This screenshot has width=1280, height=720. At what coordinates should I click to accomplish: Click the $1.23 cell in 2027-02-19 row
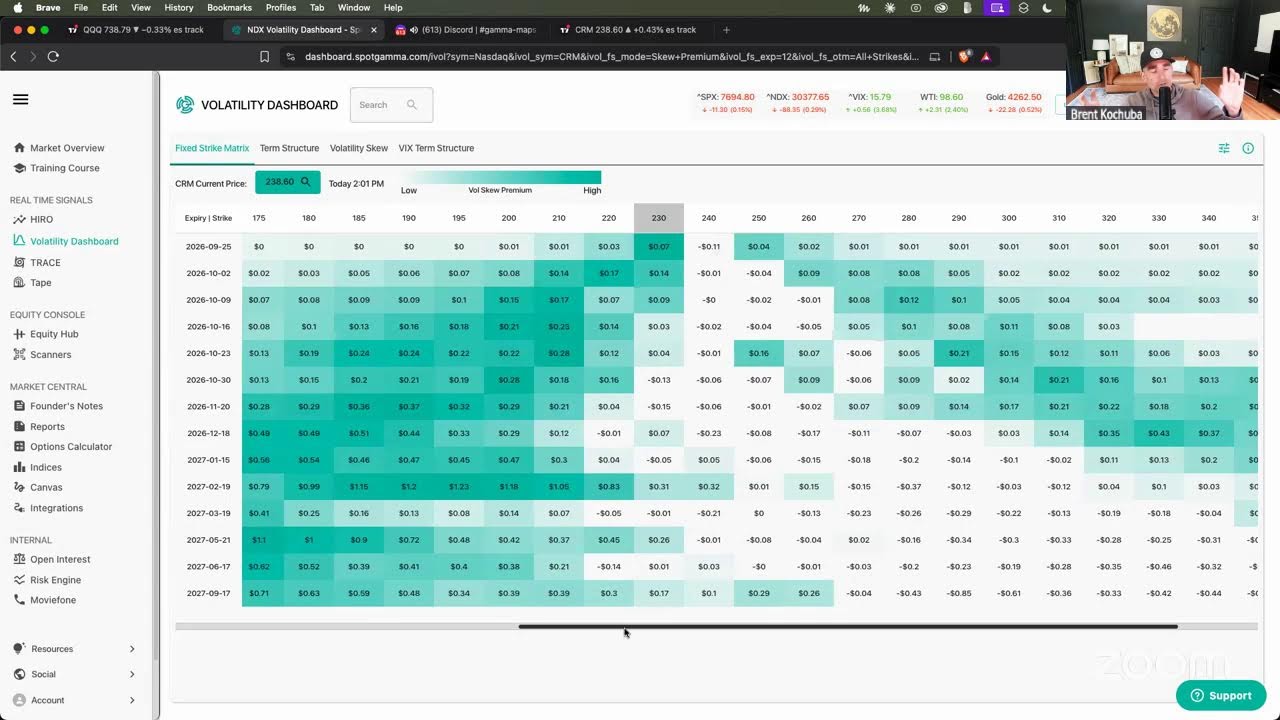(x=459, y=487)
